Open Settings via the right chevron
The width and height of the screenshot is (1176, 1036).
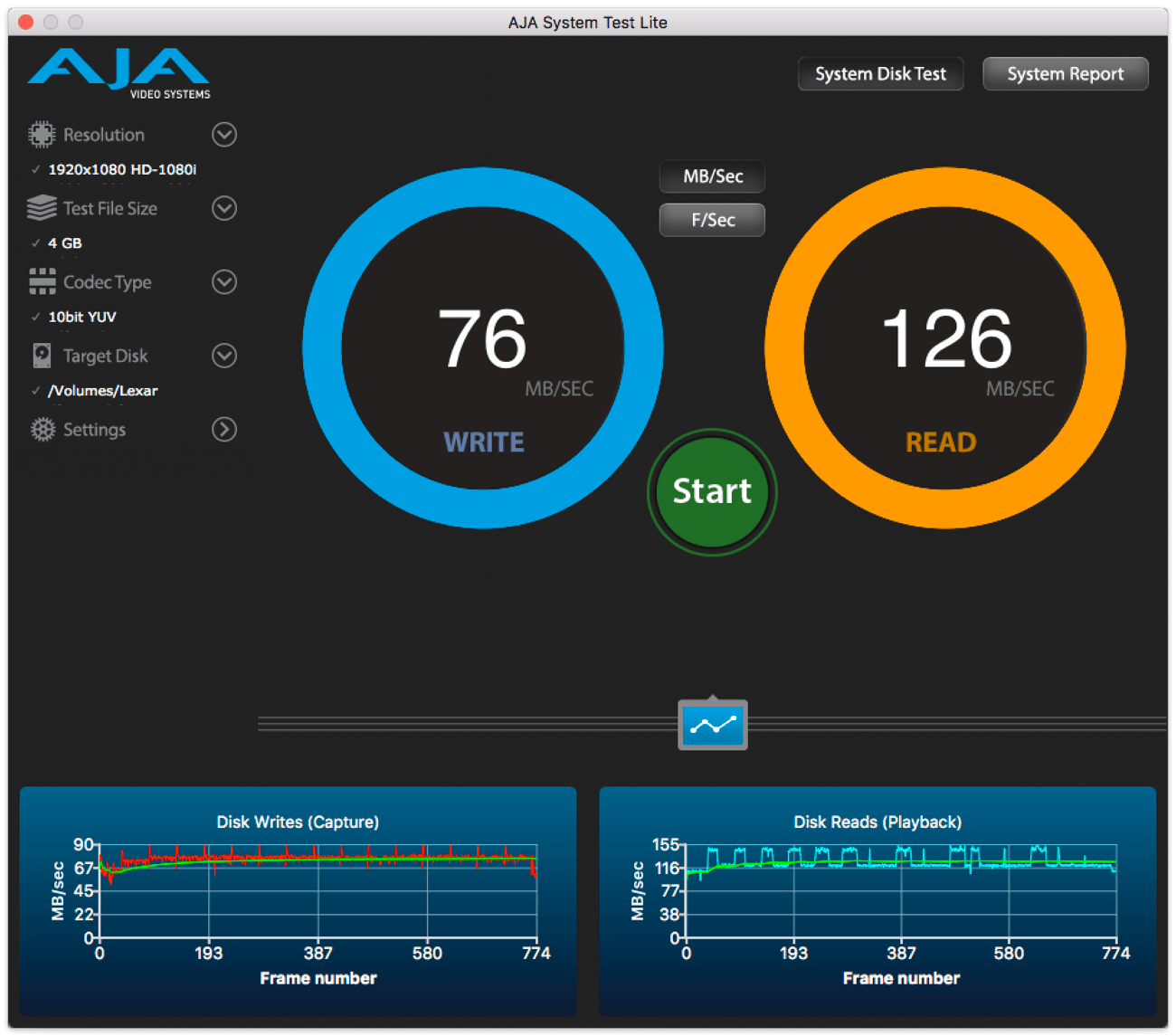point(224,429)
